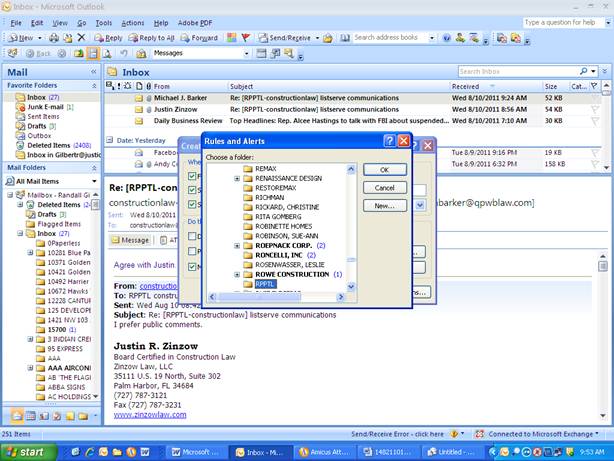Click Reply to All in toolbar
The width and height of the screenshot is (614, 461).
[x=152, y=38]
